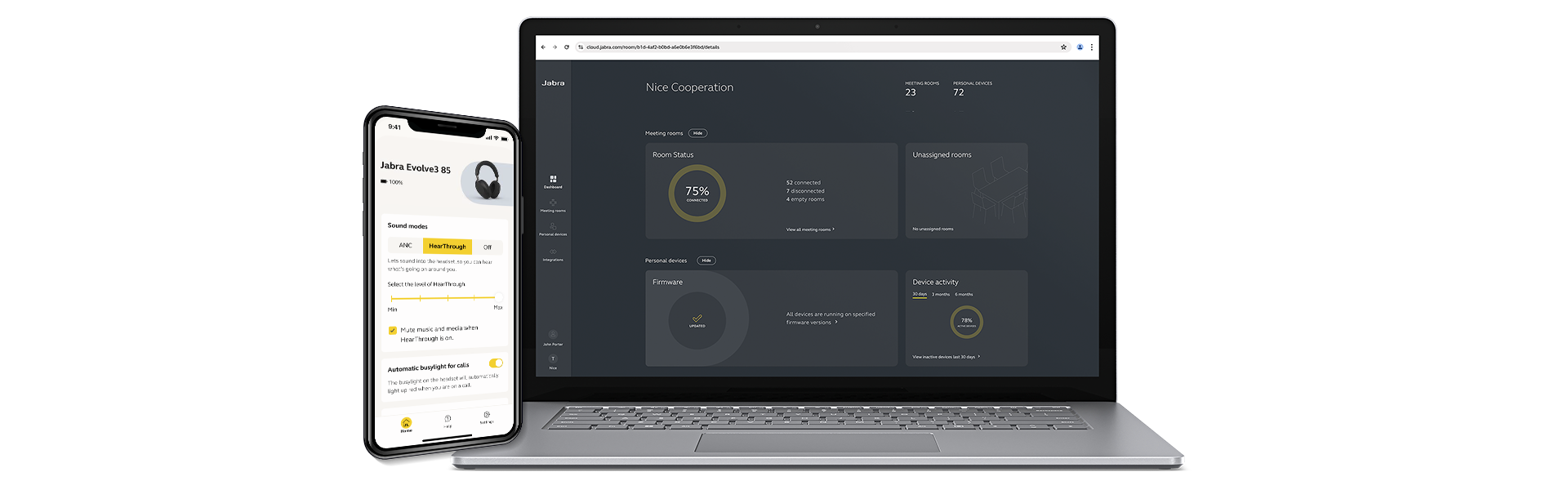Click the Updated checkmark in Firmware card
Screen dimensions: 1568x490
[x=697, y=319]
